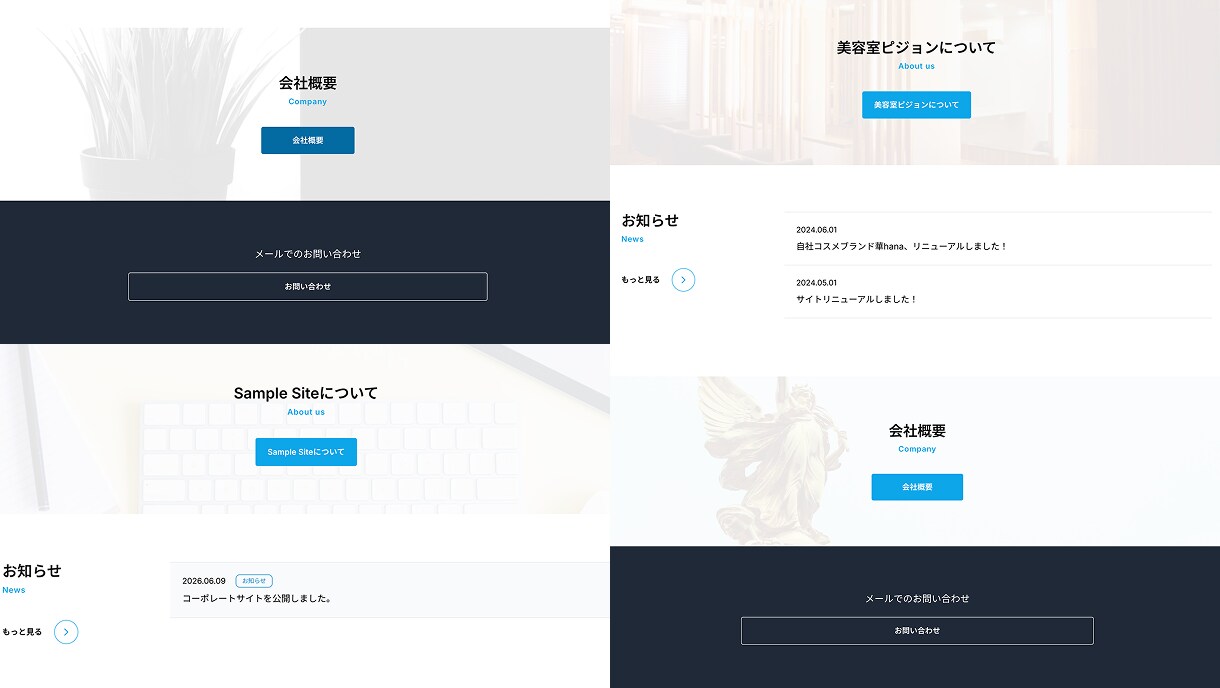Click the 会社概要 heading beside the golden statue
This screenshot has height=688, width=1220.
pyautogui.click(x=917, y=431)
